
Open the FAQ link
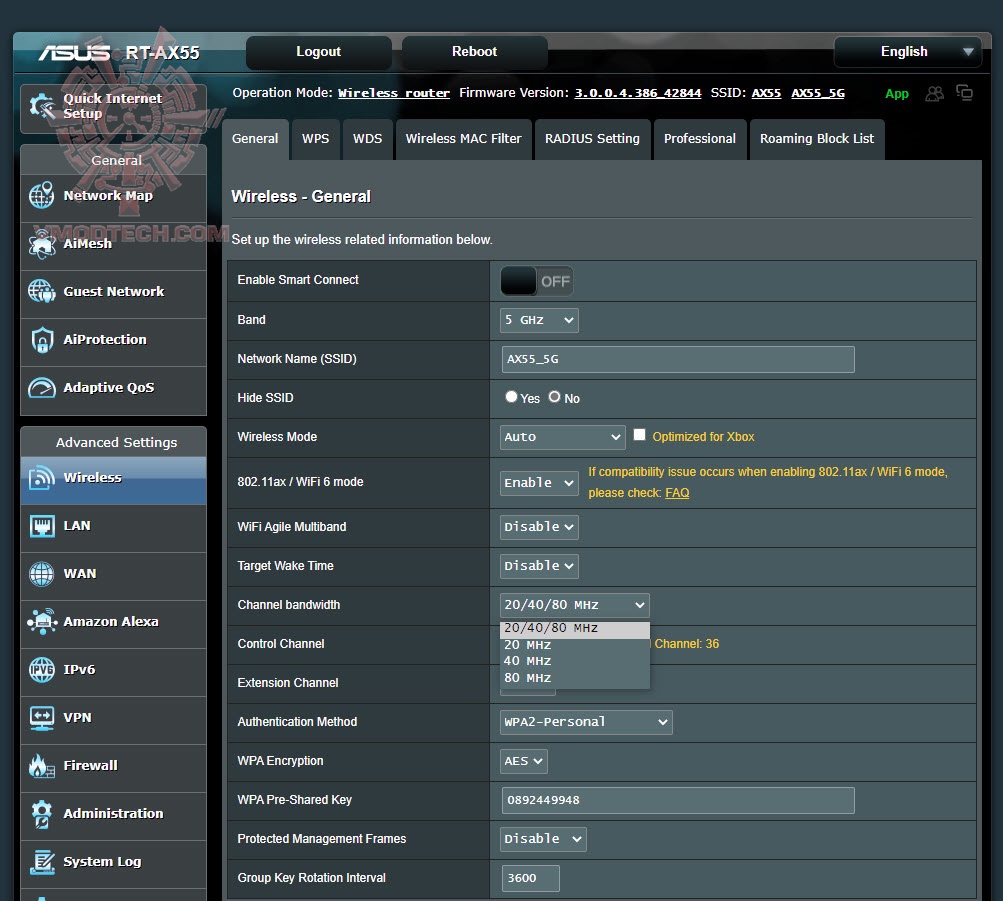coord(677,493)
